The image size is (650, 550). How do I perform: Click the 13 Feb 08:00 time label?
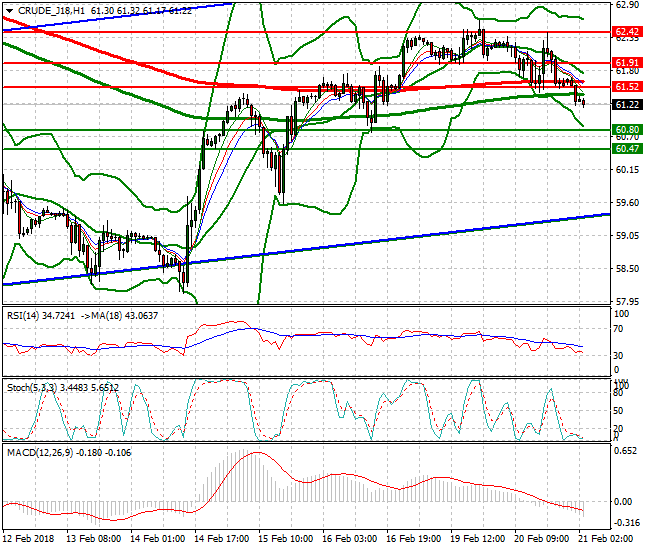click(x=94, y=539)
